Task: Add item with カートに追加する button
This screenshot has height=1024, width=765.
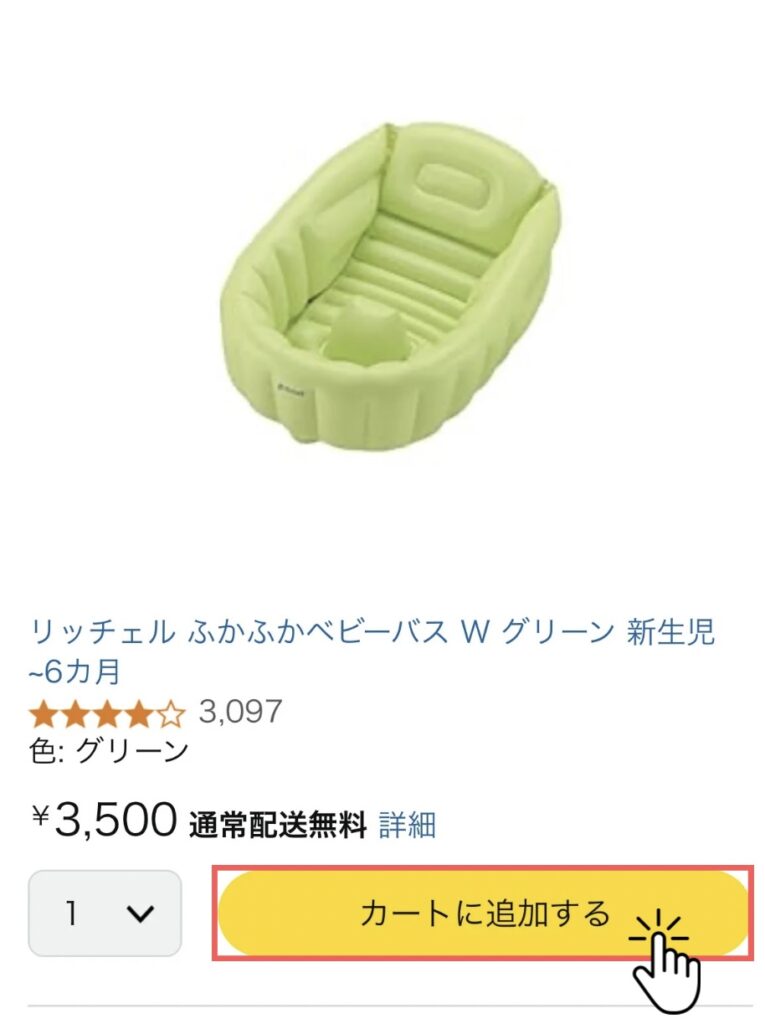Action: coord(482,913)
